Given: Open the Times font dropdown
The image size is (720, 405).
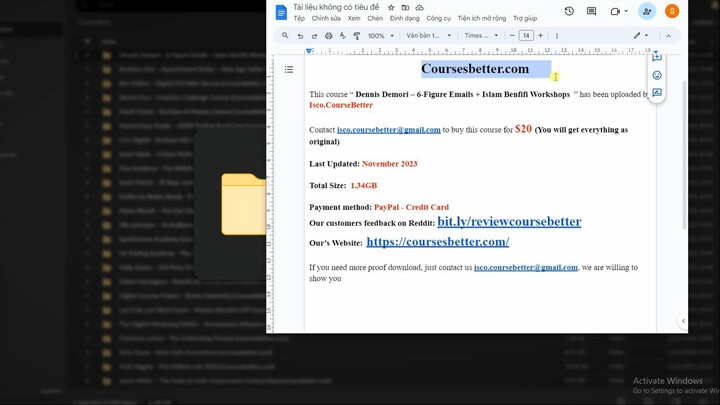Looking at the screenshot, I should (x=481, y=35).
